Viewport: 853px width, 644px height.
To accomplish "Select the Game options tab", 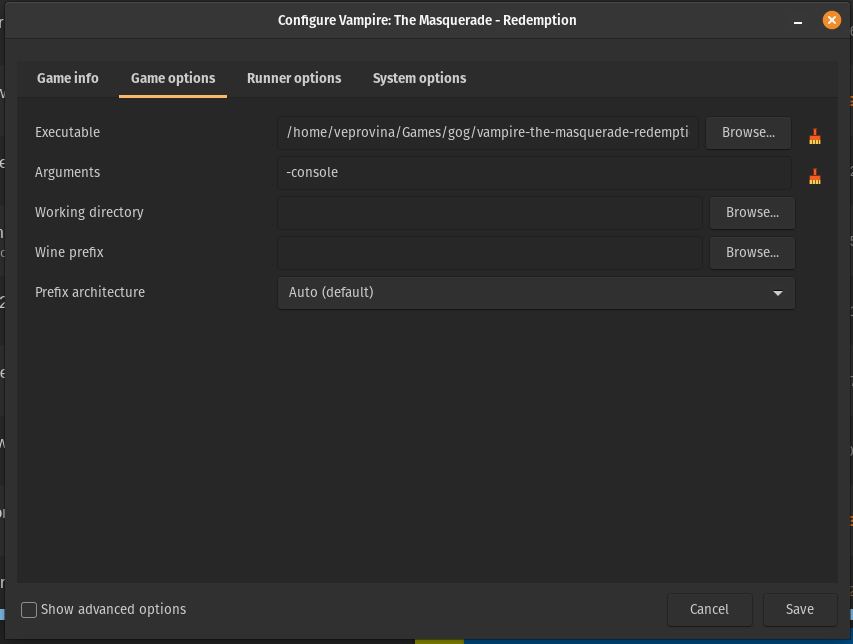I will click(x=173, y=78).
